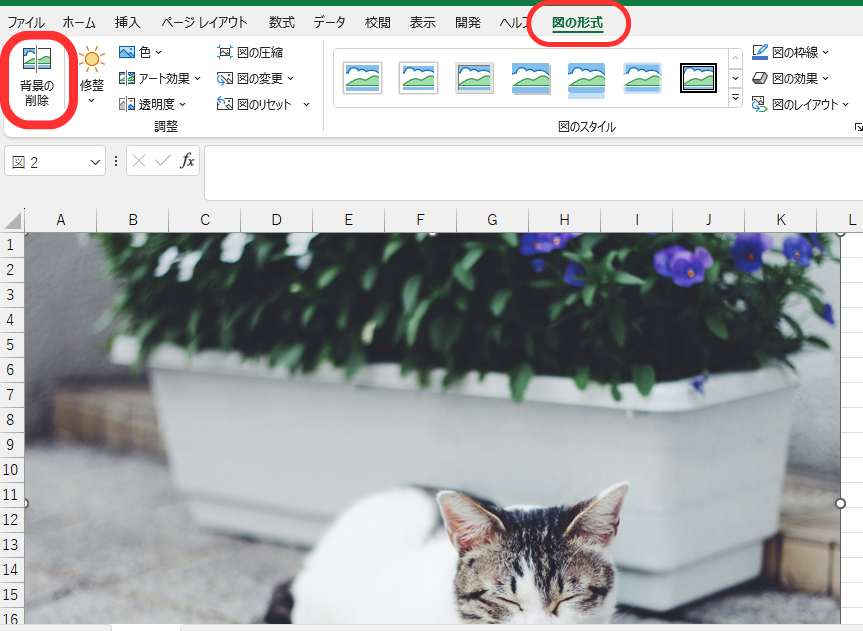Select row 15 header
The height and width of the screenshot is (631, 863).
(x=12, y=594)
